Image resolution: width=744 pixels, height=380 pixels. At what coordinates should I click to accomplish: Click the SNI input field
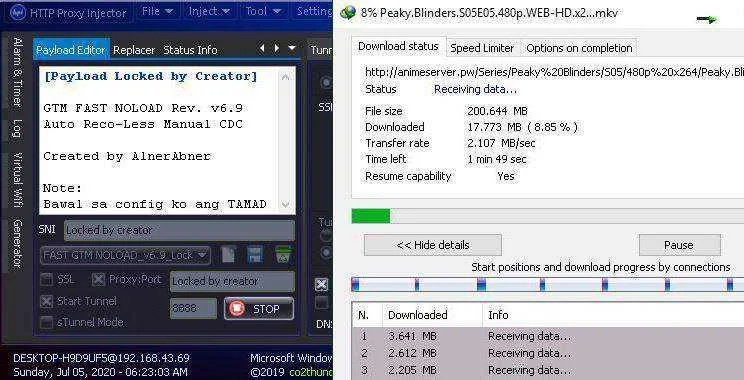[x=179, y=231]
